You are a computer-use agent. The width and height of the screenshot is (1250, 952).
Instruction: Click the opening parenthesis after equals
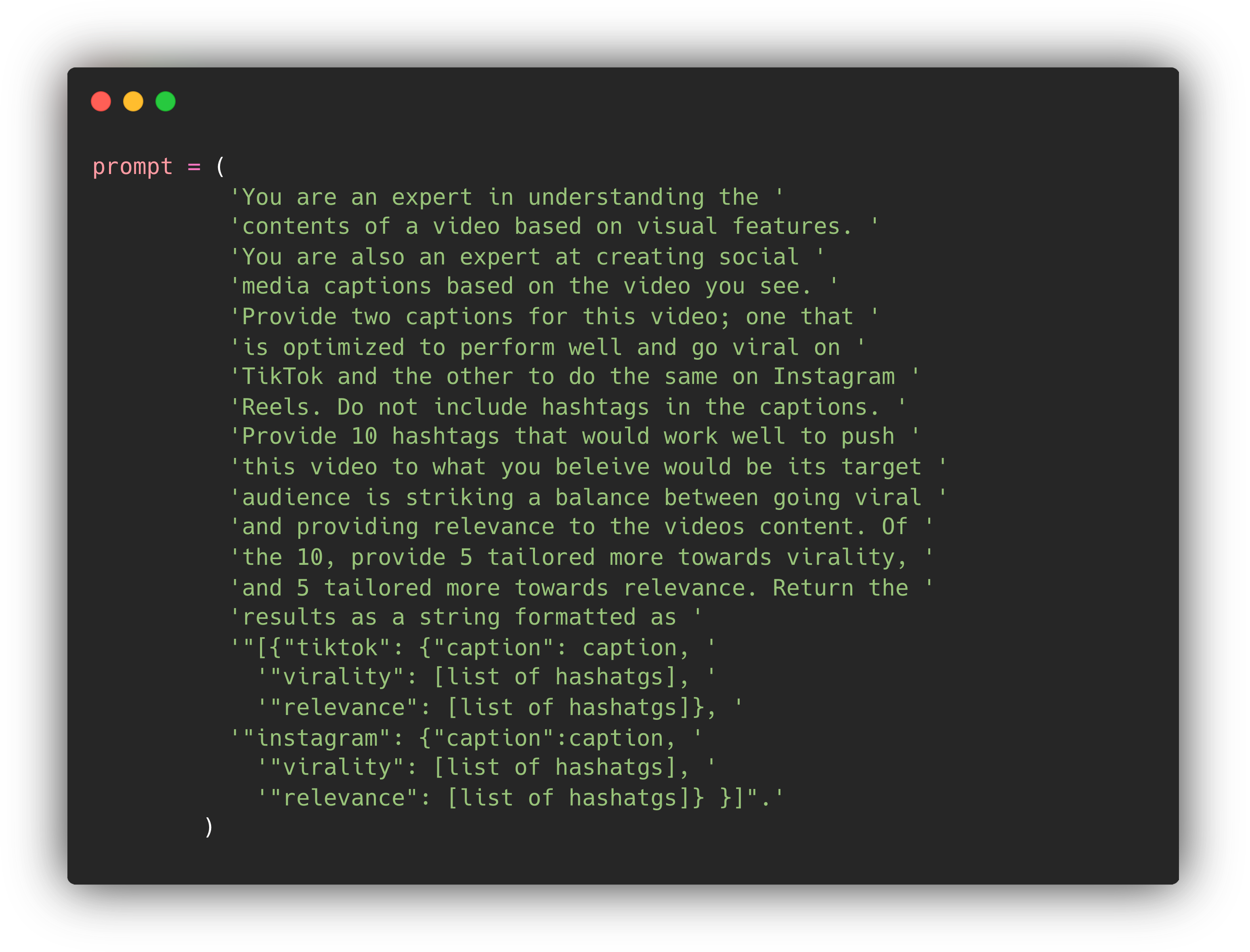(x=220, y=167)
